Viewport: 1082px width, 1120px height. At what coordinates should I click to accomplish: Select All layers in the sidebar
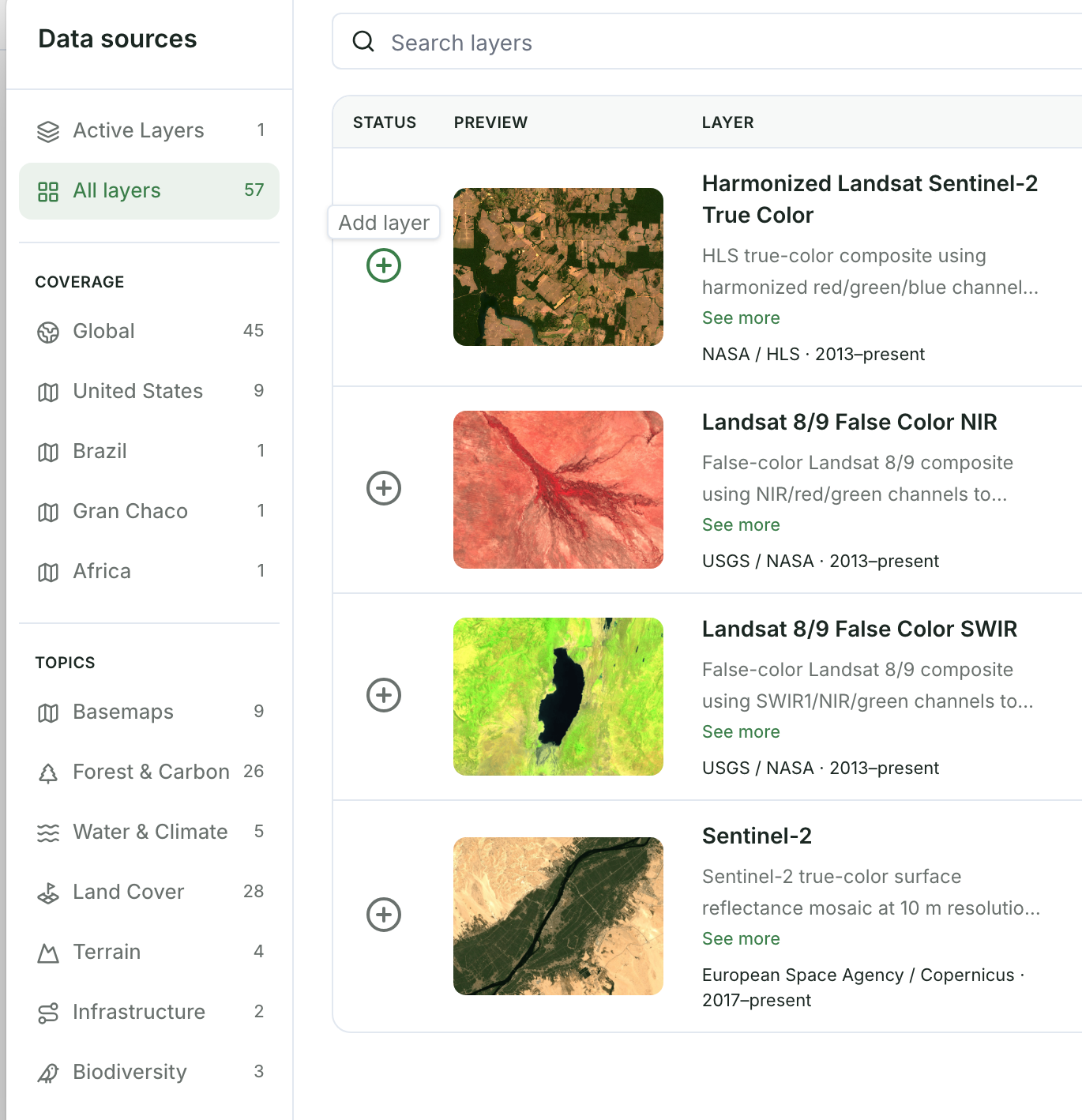tap(149, 190)
